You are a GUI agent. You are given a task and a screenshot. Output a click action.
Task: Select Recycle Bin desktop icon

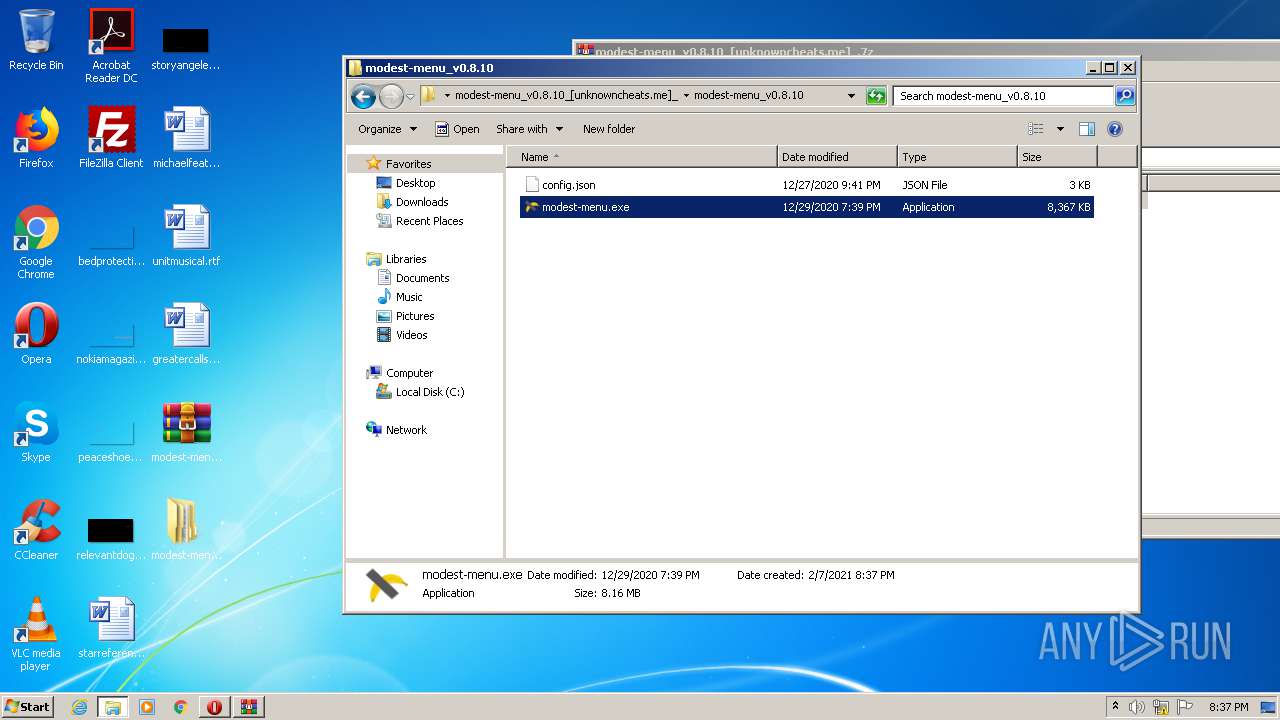point(36,40)
